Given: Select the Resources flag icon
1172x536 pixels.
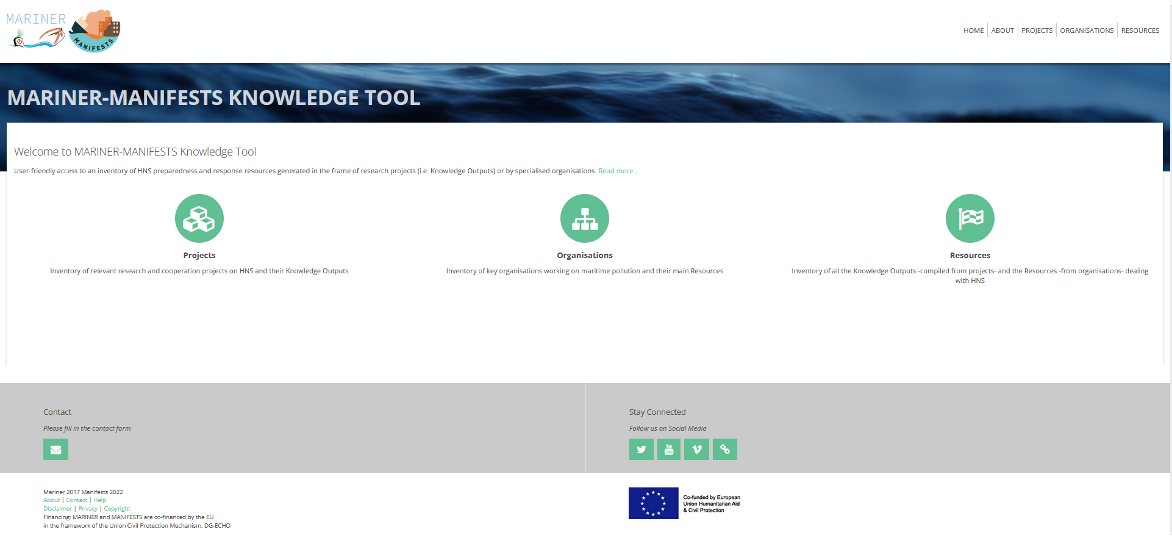Looking at the screenshot, I should pos(970,218).
